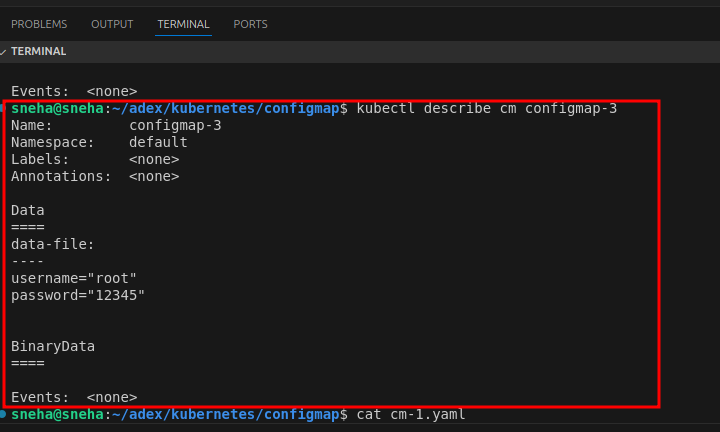Click the Namespace: default output line
This screenshot has height=432, width=720.
click(99, 142)
